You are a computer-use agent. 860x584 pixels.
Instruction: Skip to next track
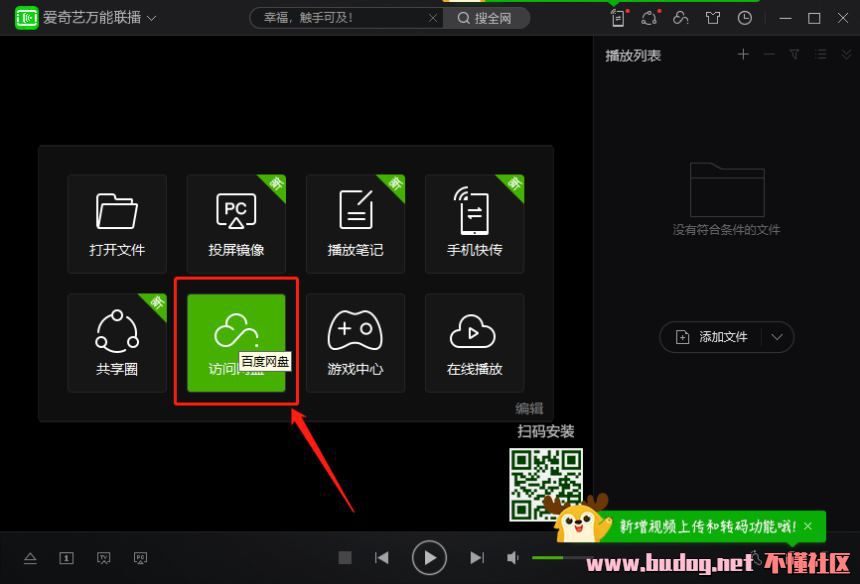point(477,558)
